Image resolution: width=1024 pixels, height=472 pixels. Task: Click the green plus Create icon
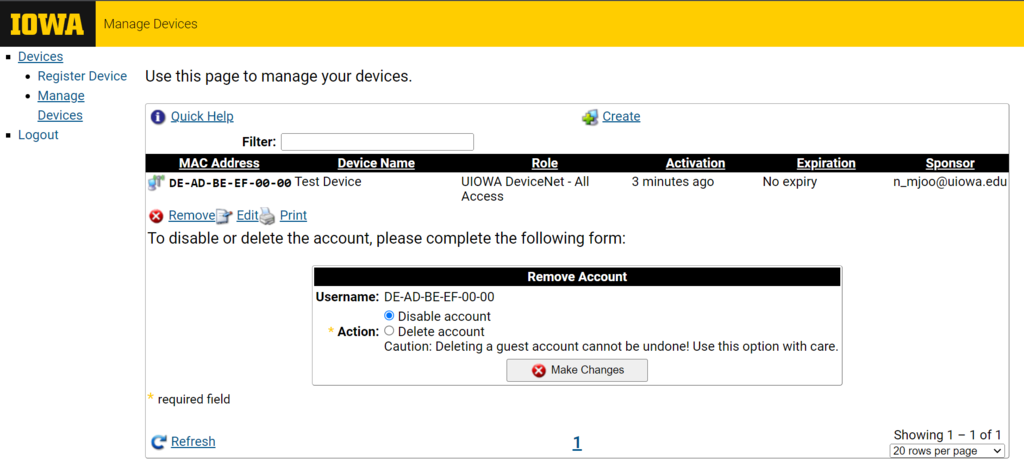[590, 118]
